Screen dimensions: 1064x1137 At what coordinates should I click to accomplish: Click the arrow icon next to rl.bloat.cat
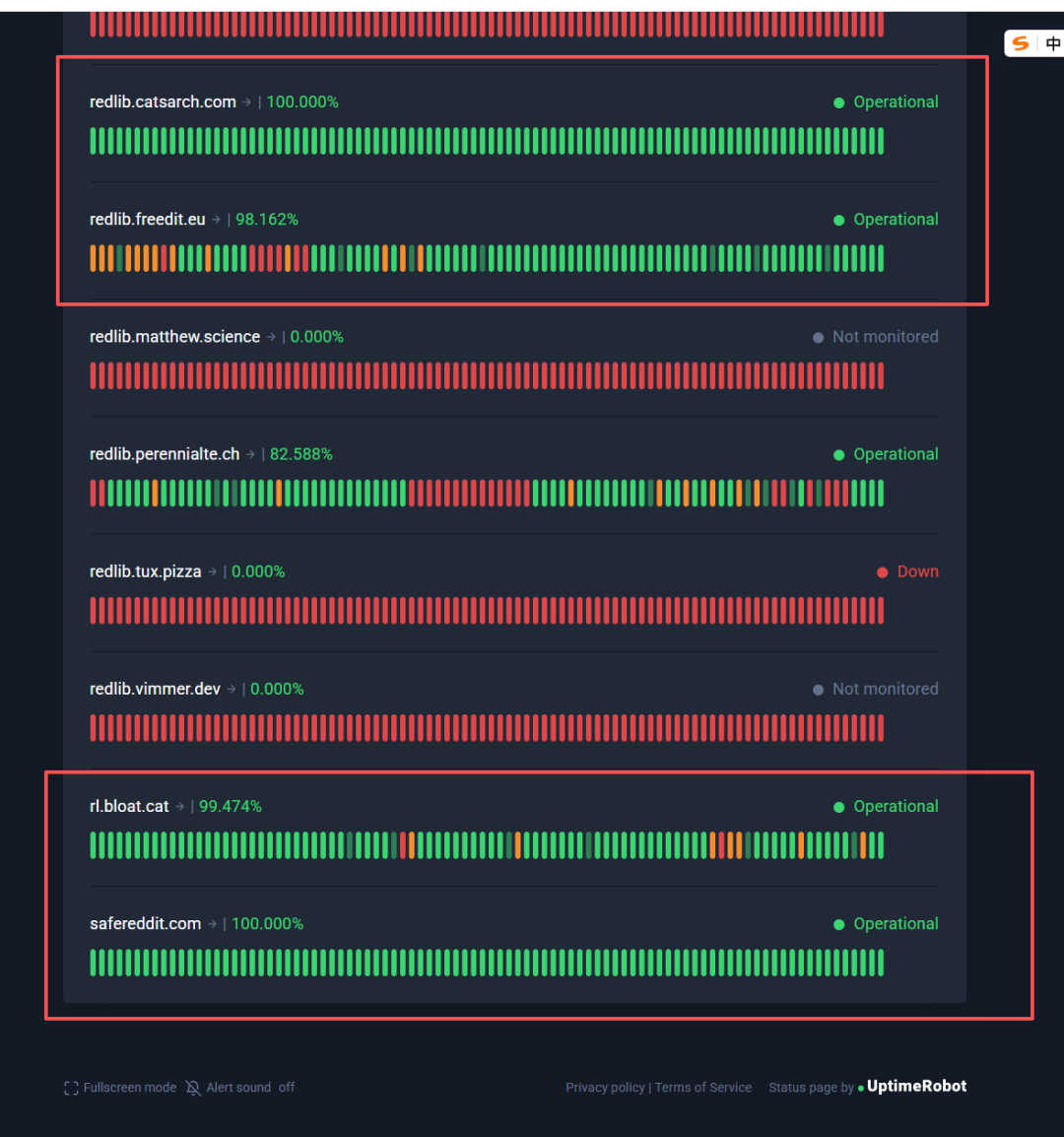(x=180, y=807)
